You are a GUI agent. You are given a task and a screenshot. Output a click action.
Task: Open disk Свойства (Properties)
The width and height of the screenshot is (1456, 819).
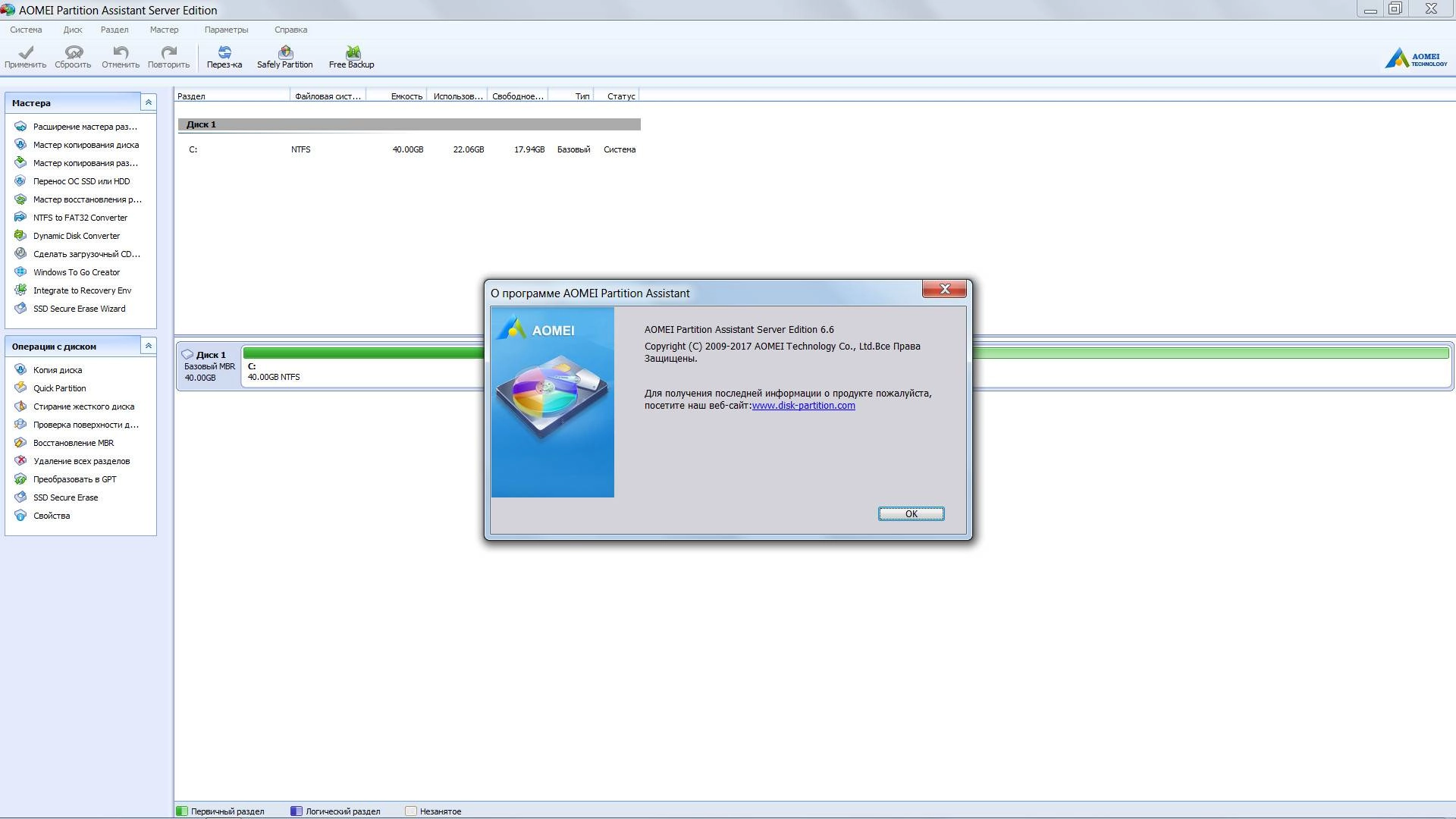click(x=42, y=516)
